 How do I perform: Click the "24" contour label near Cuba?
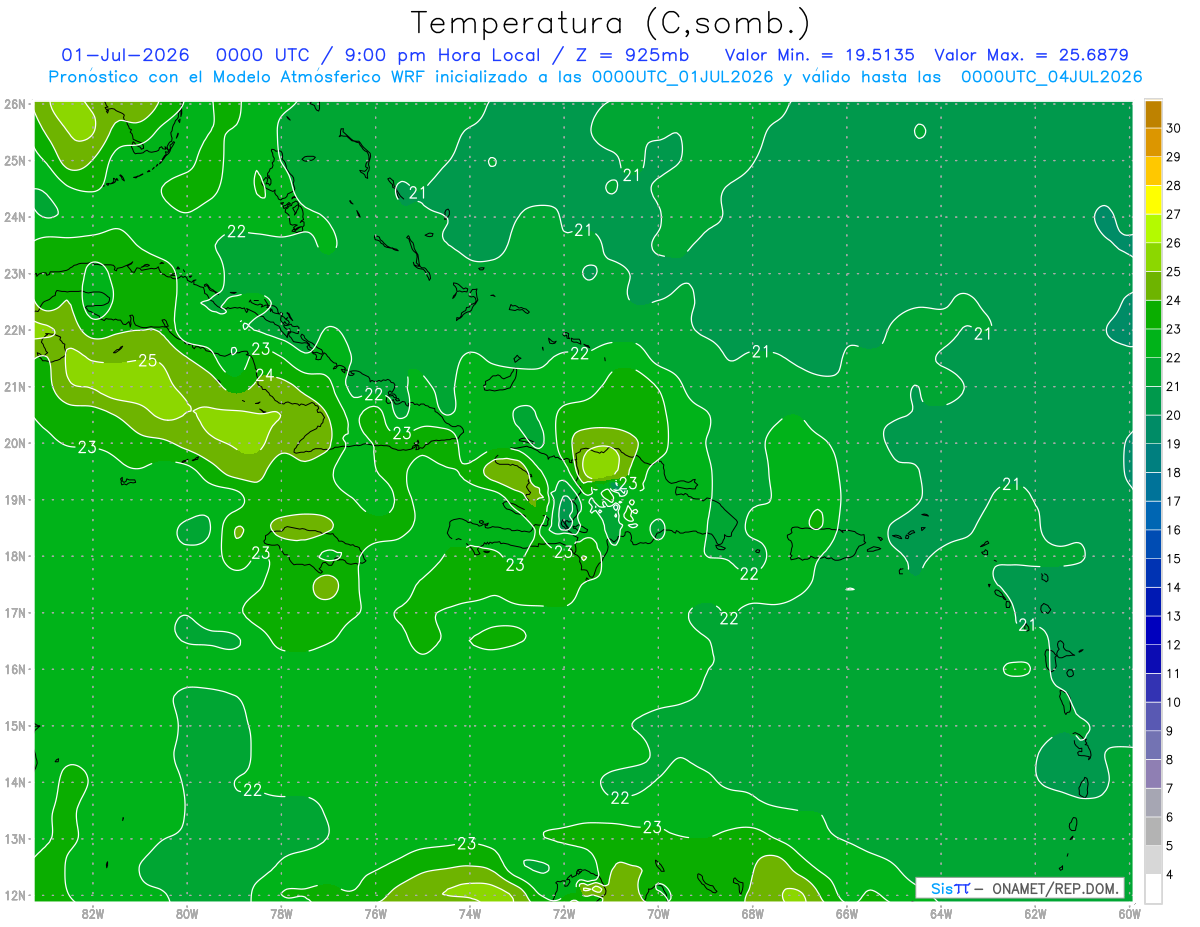tap(264, 376)
